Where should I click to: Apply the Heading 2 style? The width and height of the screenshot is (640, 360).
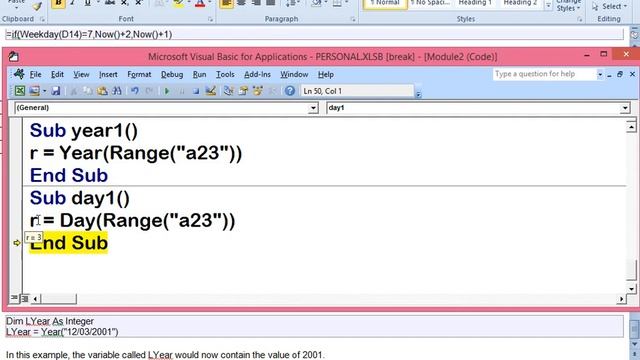pos(520,3)
